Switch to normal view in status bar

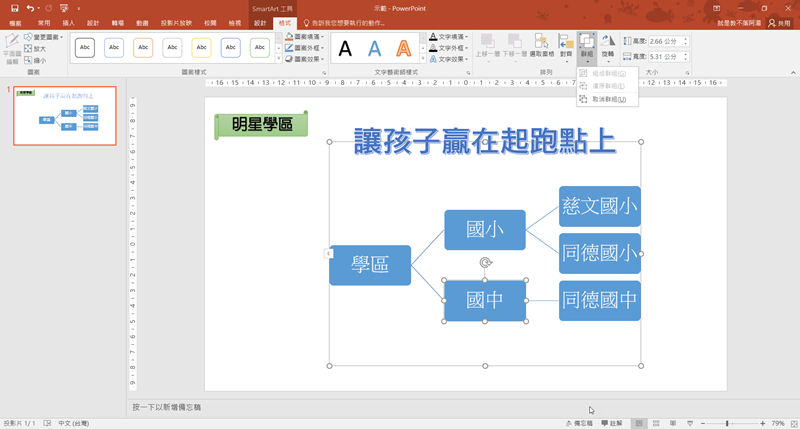pos(639,423)
